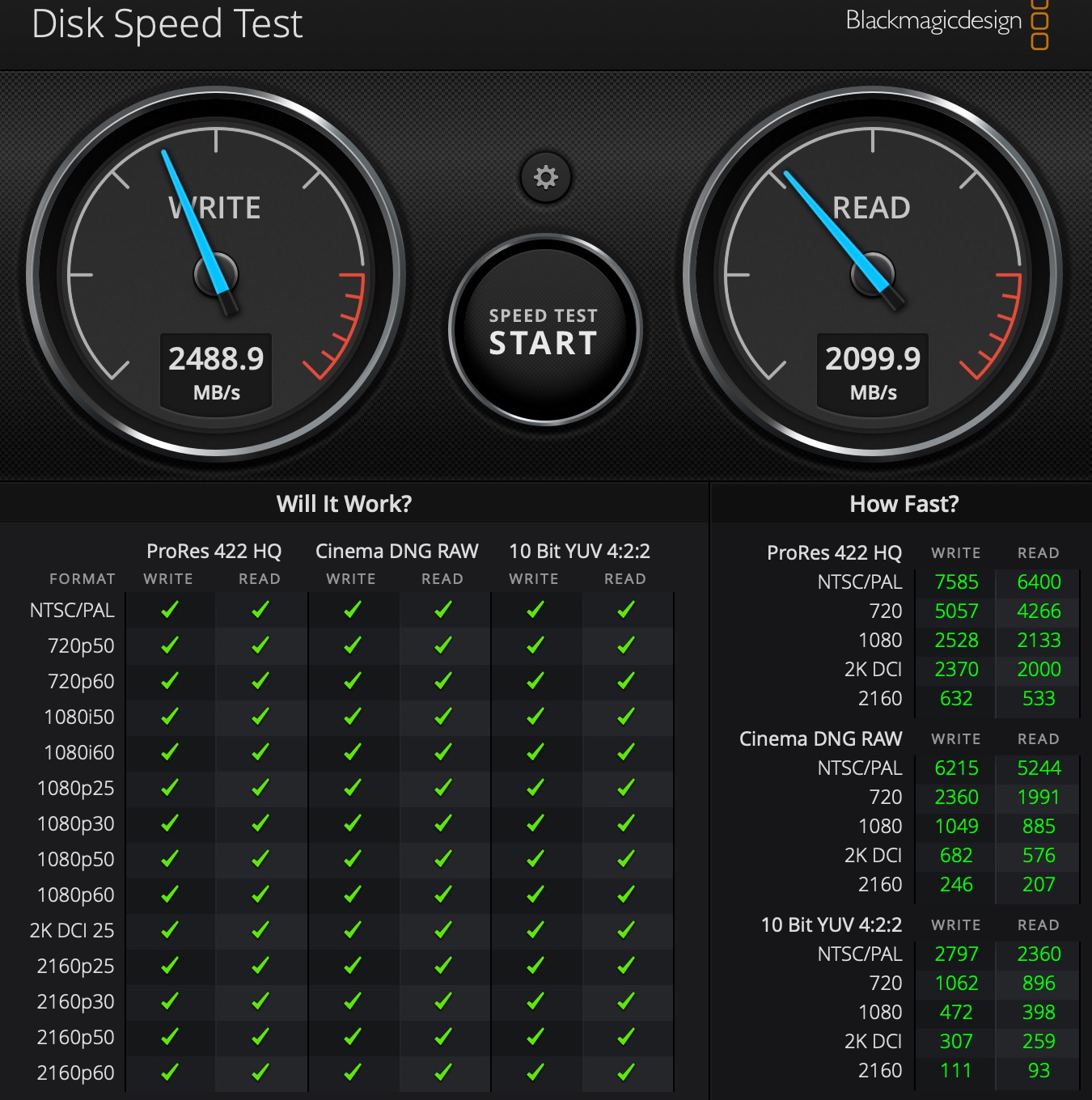
Task: Click the 10 Bit YUV 4:2:2 heading in How Fast
Action: [832, 925]
